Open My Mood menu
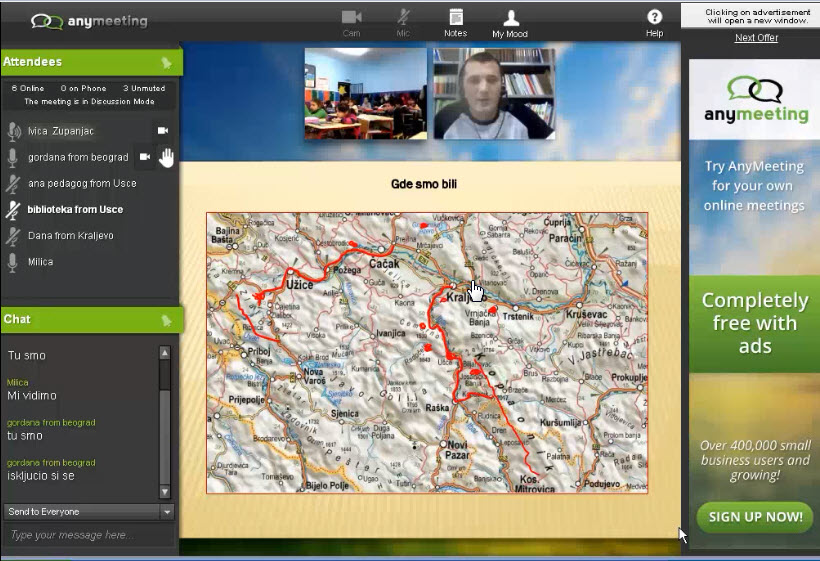 pos(510,21)
